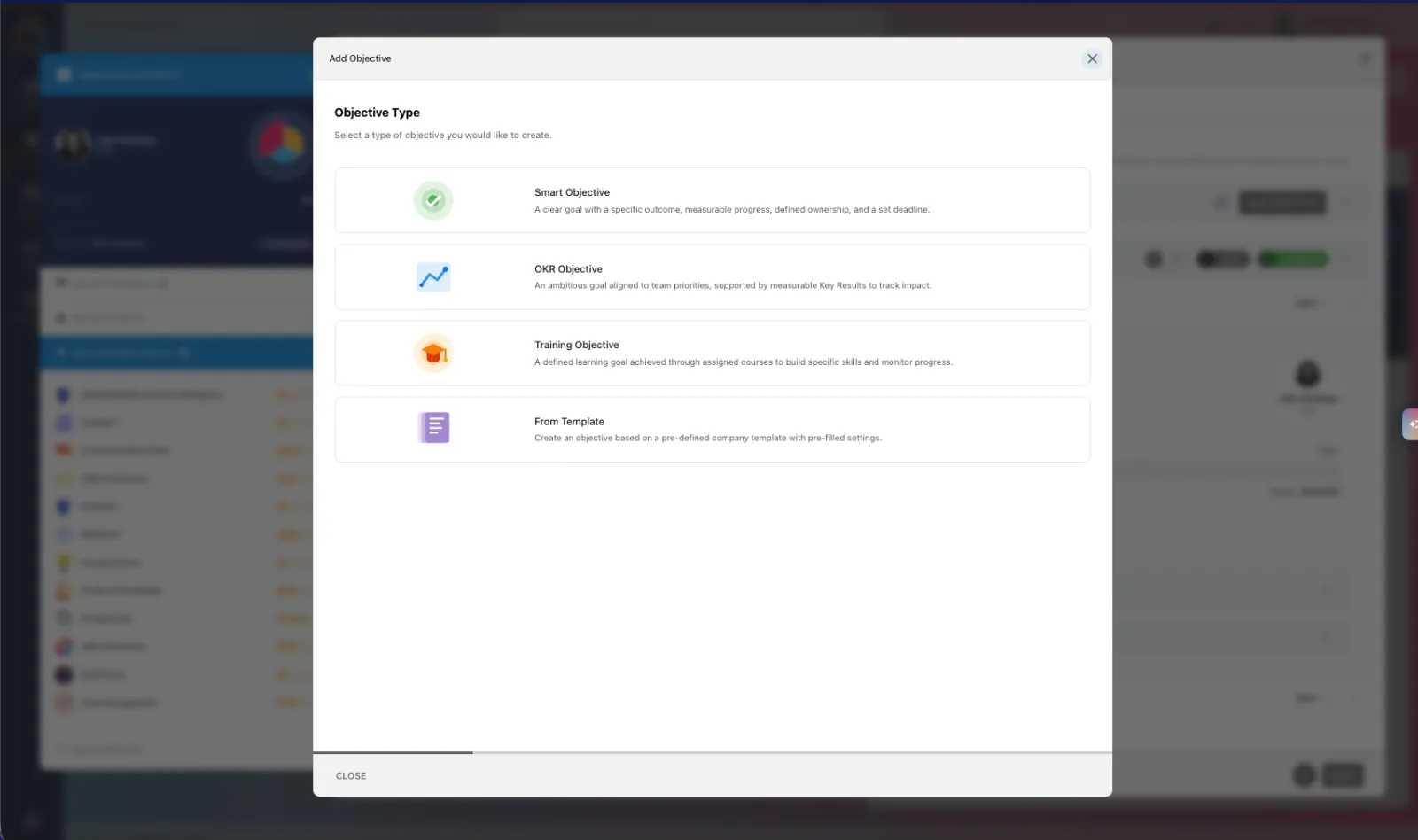Click the description 'Create an objective based on a pre-defined company template'

point(708,439)
